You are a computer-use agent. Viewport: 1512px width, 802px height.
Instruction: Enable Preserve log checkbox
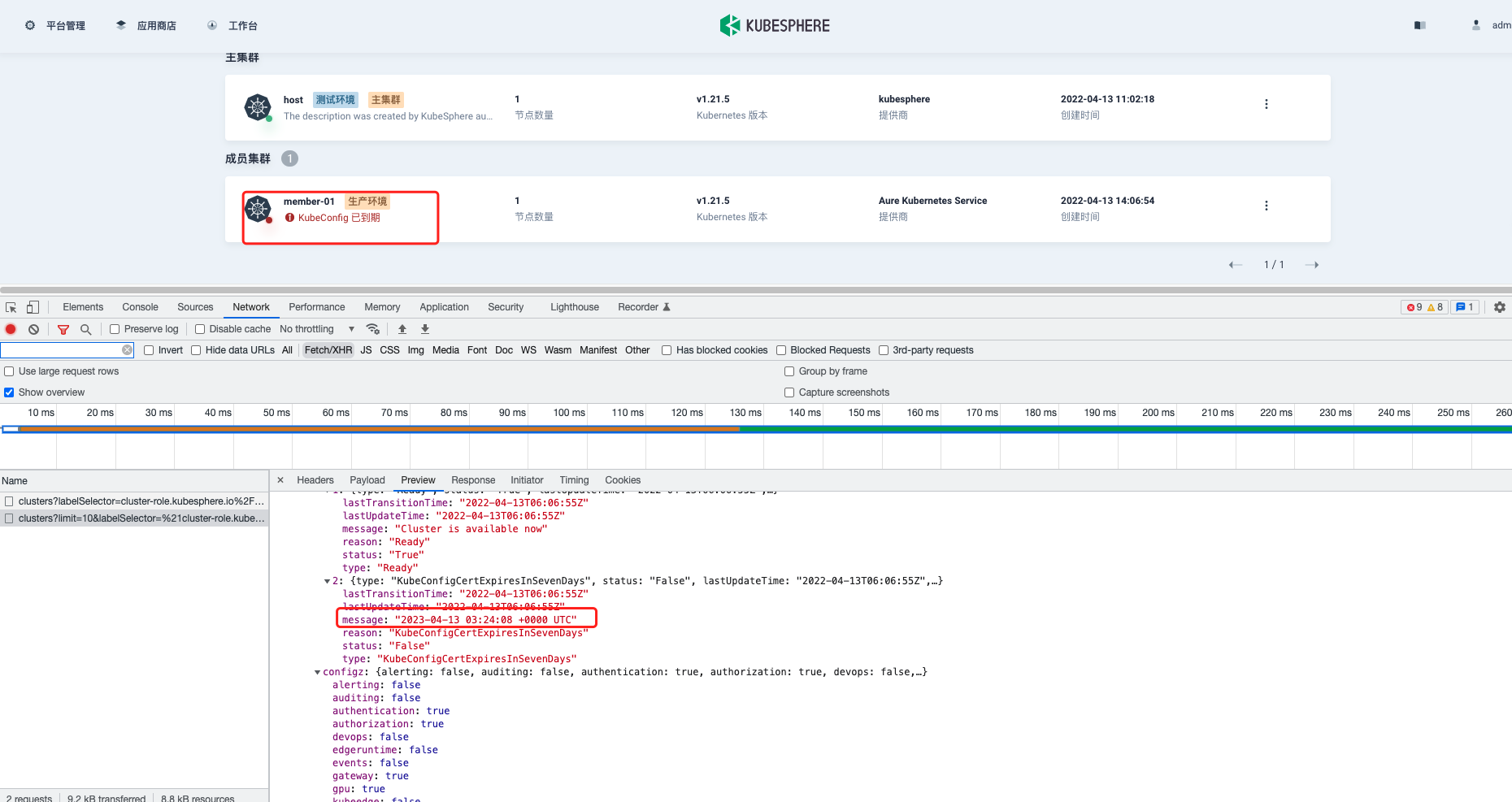click(x=115, y=329)
